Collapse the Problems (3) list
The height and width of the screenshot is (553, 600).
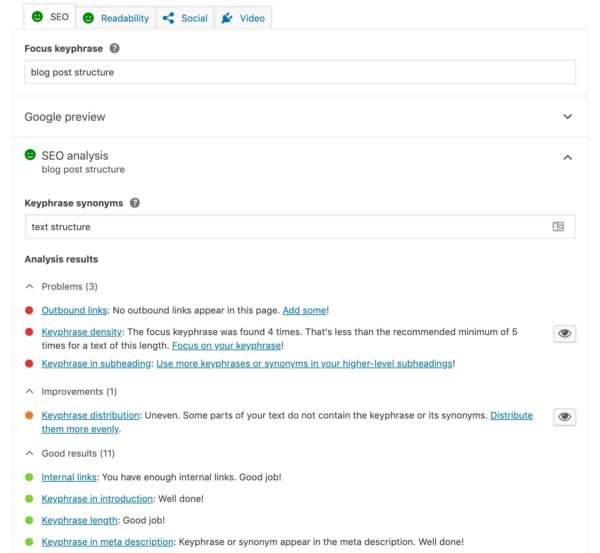(x=29, y=286)
